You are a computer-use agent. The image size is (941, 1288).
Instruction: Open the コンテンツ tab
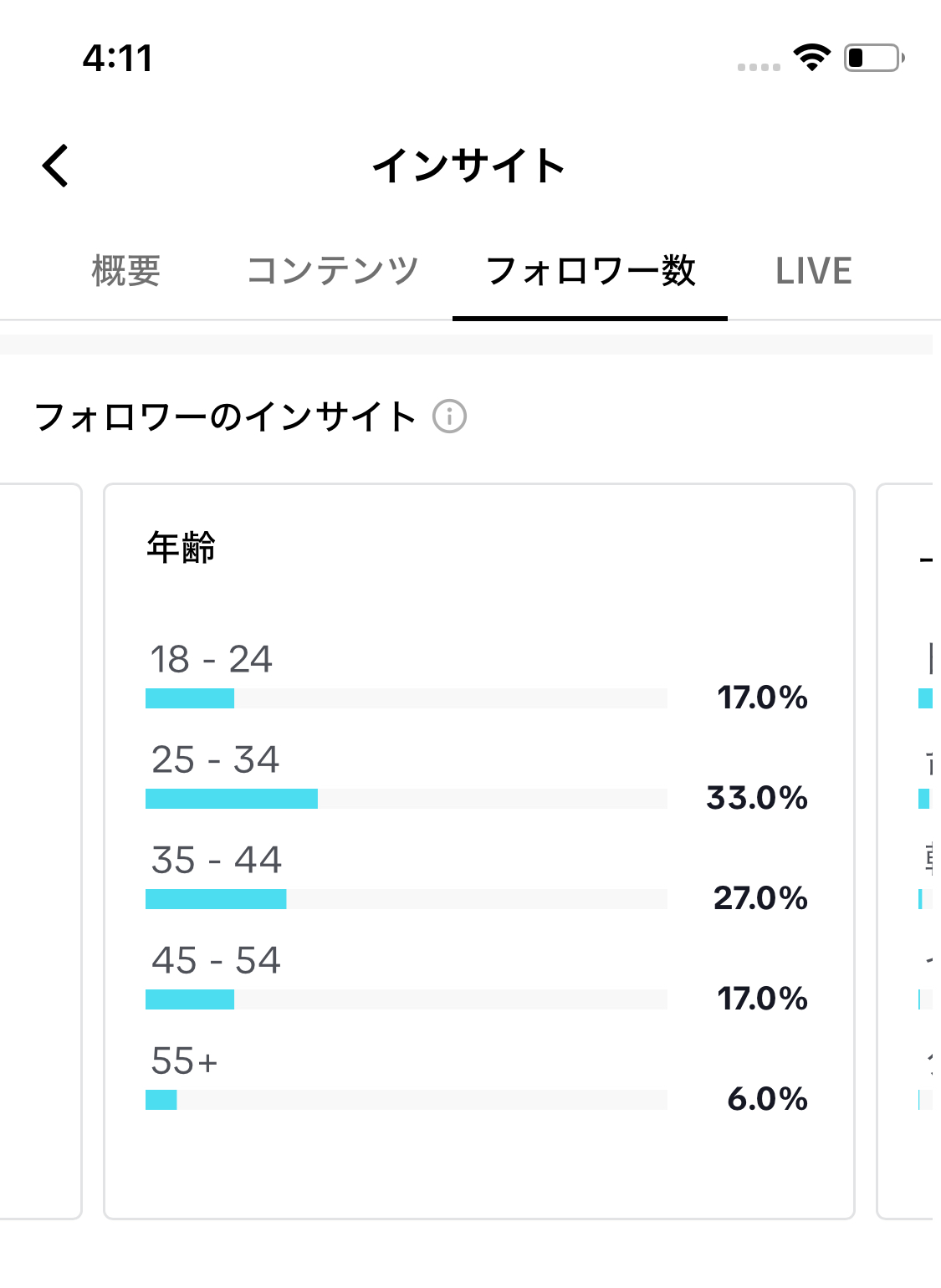click(x=332, y=271)
